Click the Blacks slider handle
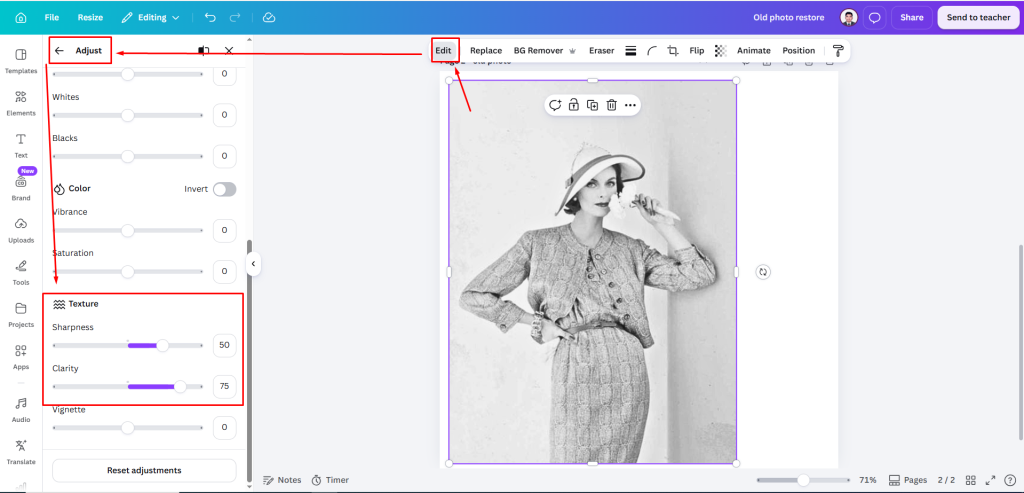The width and height of the screenshot is (1024, 493). point(127,157)
